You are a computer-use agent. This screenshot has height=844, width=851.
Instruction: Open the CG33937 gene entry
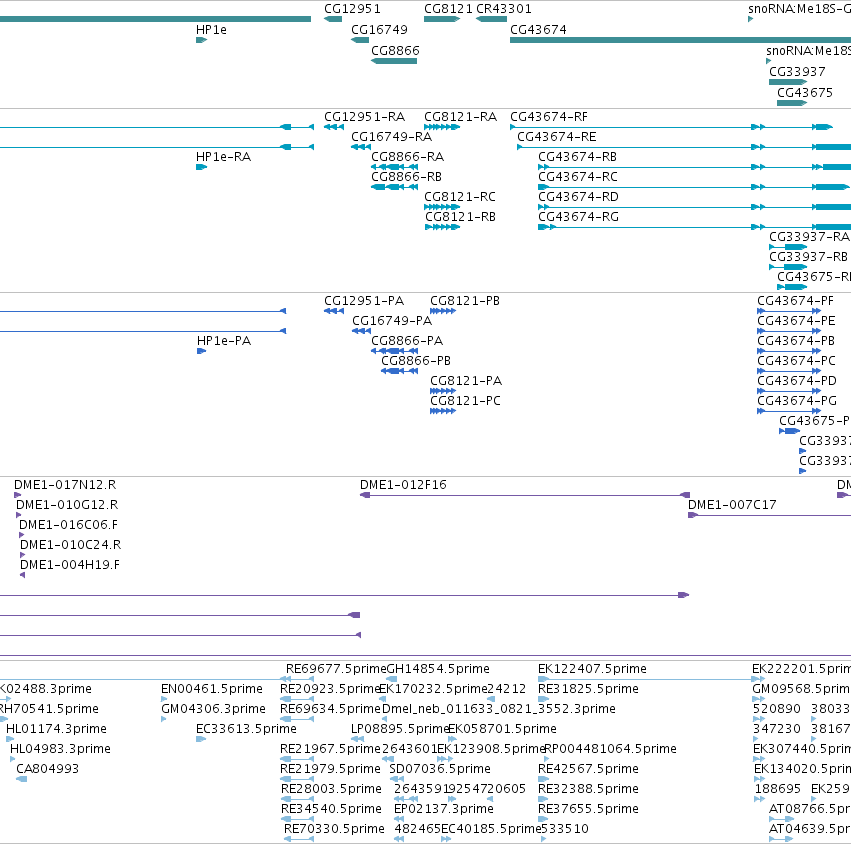click(788, 82)
